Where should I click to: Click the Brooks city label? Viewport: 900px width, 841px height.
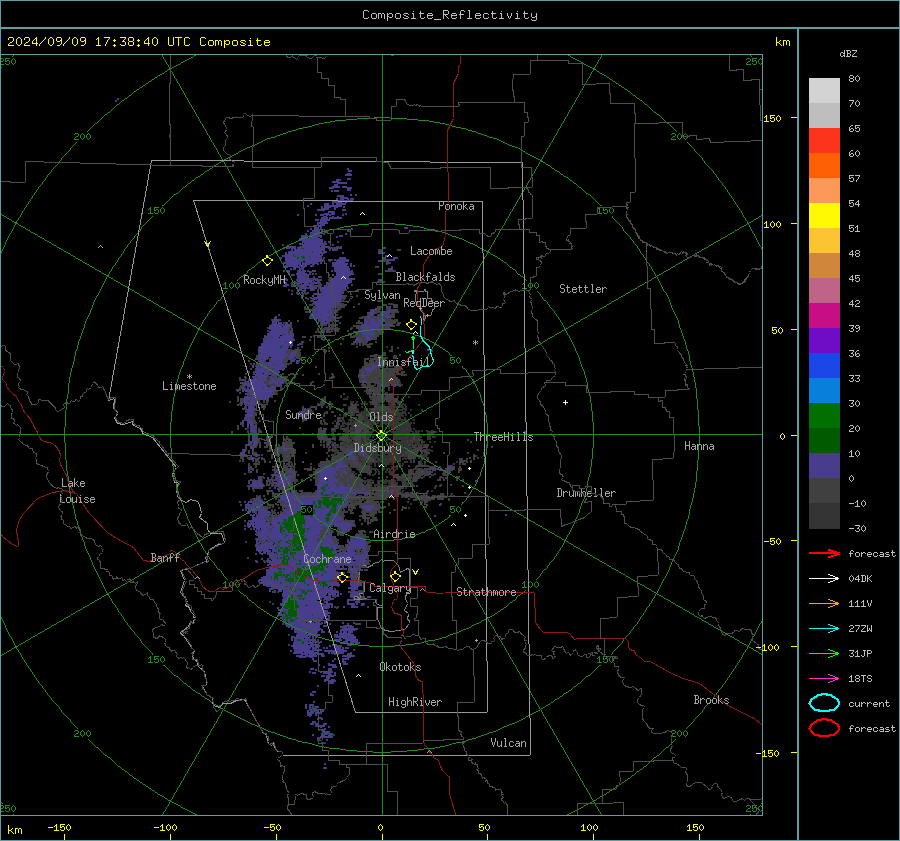(711, 700)
